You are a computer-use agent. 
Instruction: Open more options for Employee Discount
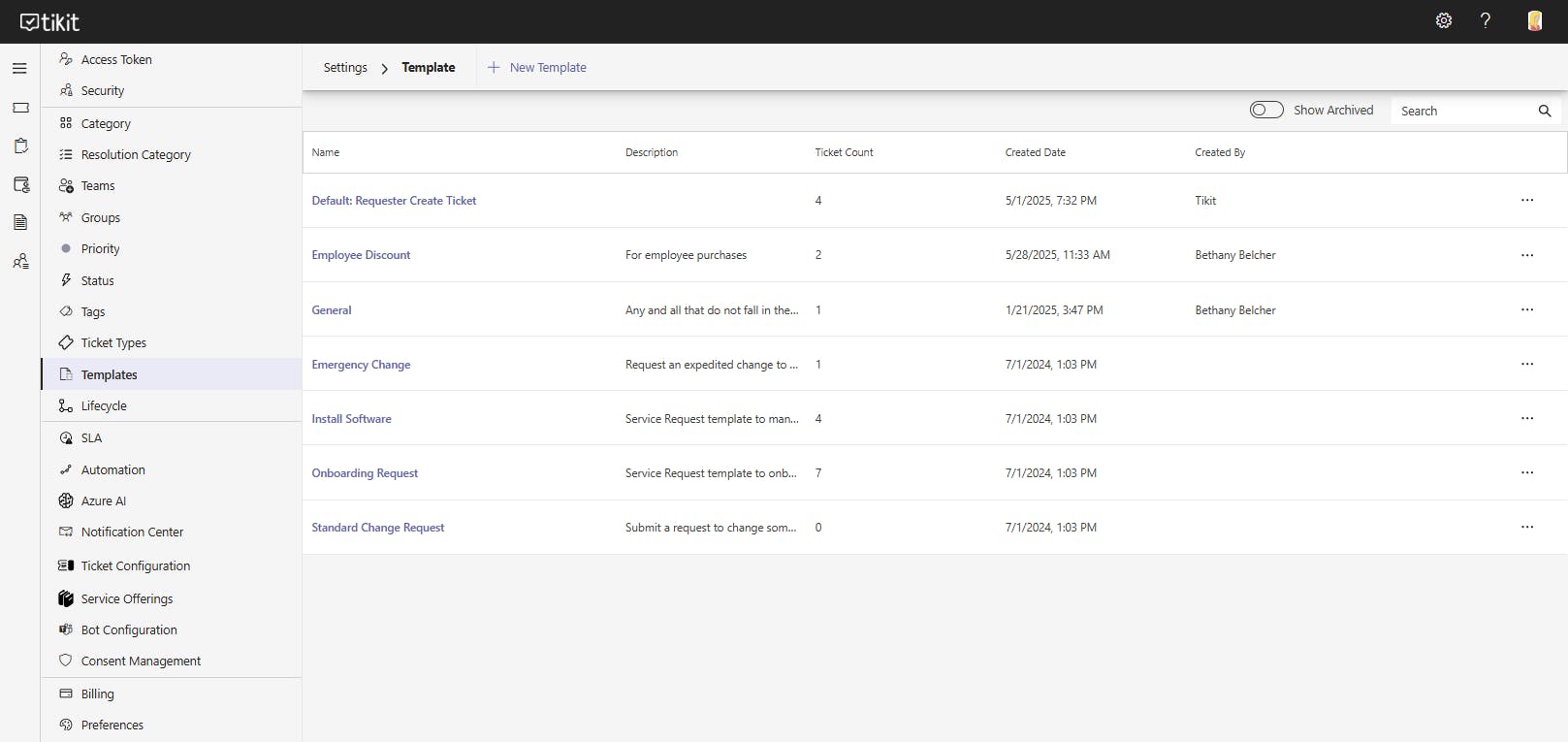(1527, 255)
